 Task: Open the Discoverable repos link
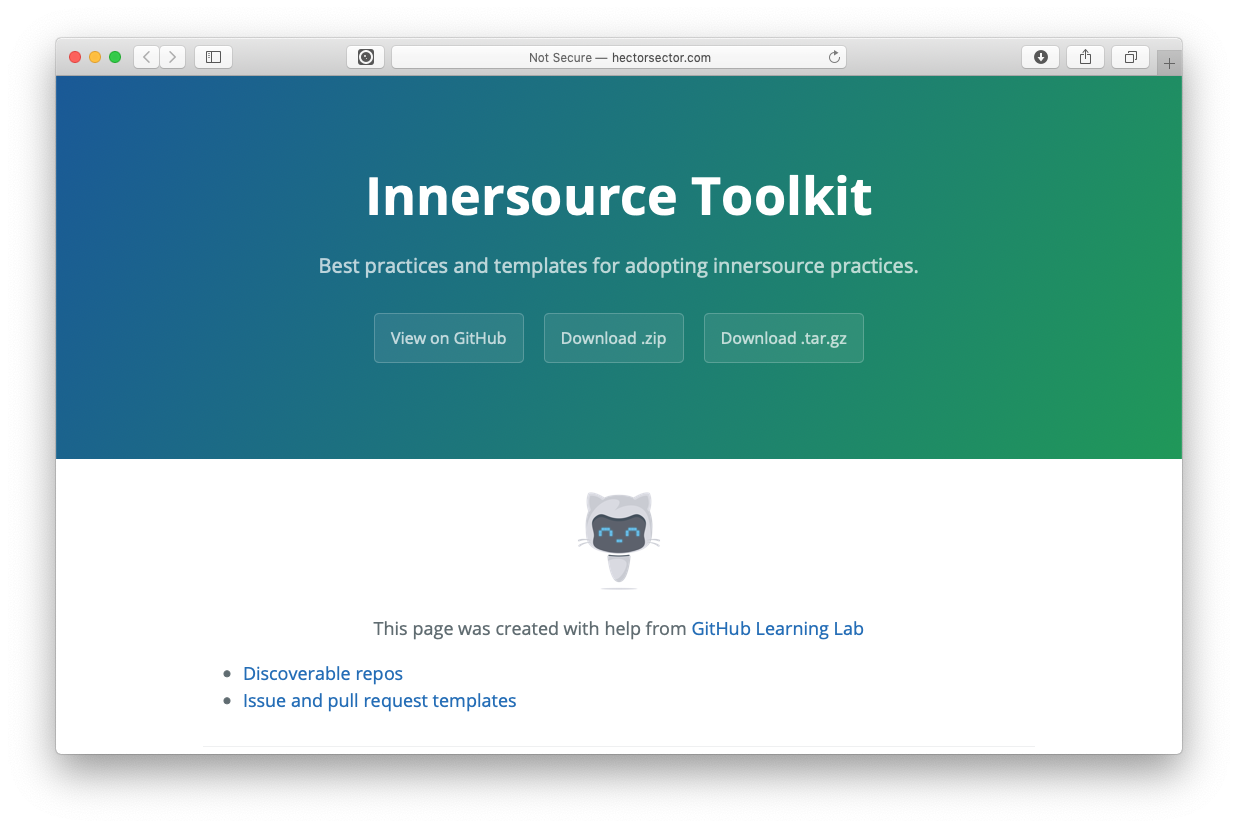pos(323,674)
